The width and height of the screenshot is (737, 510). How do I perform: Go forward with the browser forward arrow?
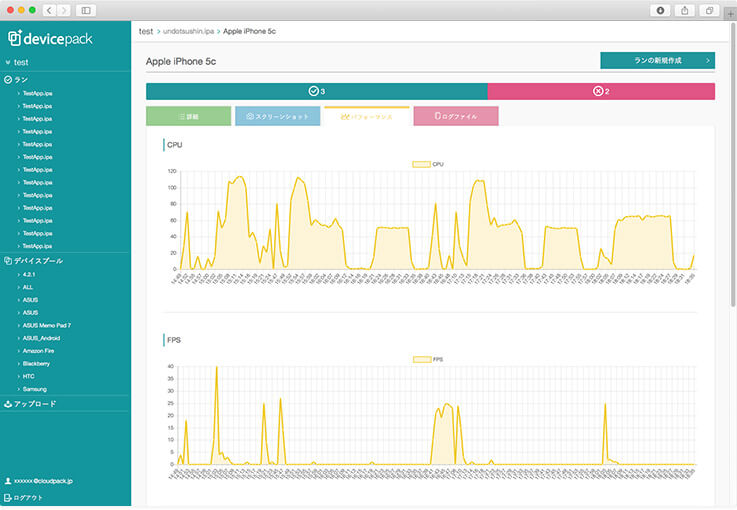pos(64,10)
